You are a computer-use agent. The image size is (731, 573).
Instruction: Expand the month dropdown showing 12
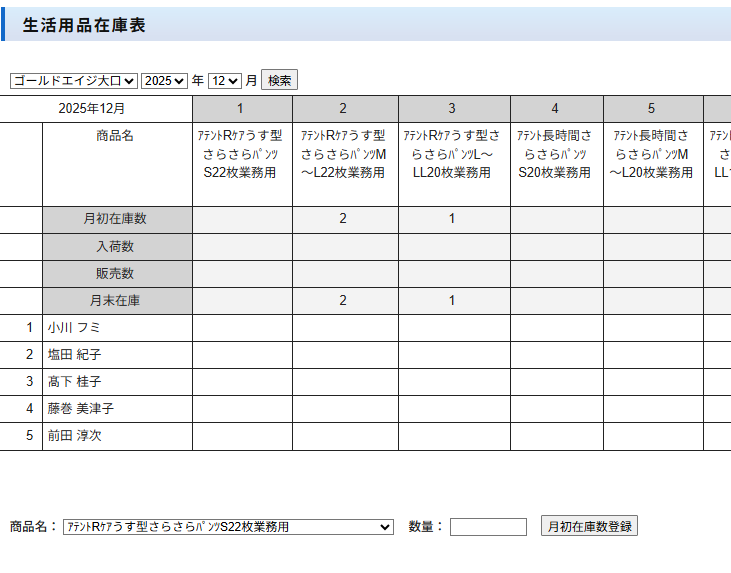point(225,81)
